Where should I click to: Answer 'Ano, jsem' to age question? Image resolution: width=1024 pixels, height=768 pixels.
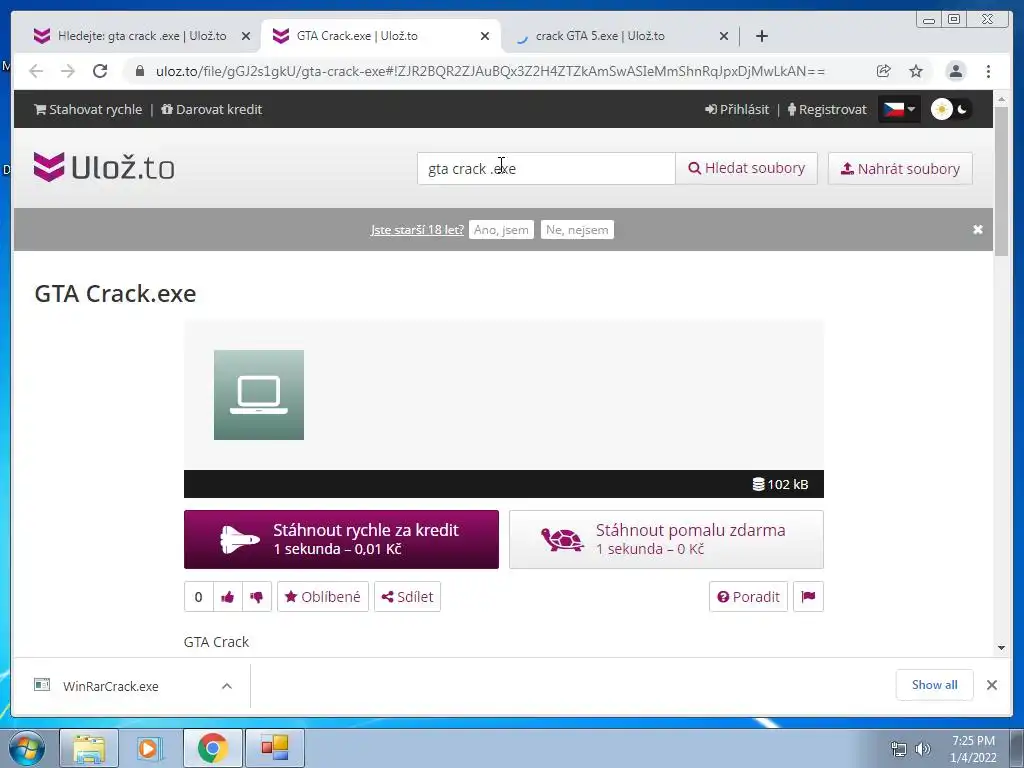501,230
